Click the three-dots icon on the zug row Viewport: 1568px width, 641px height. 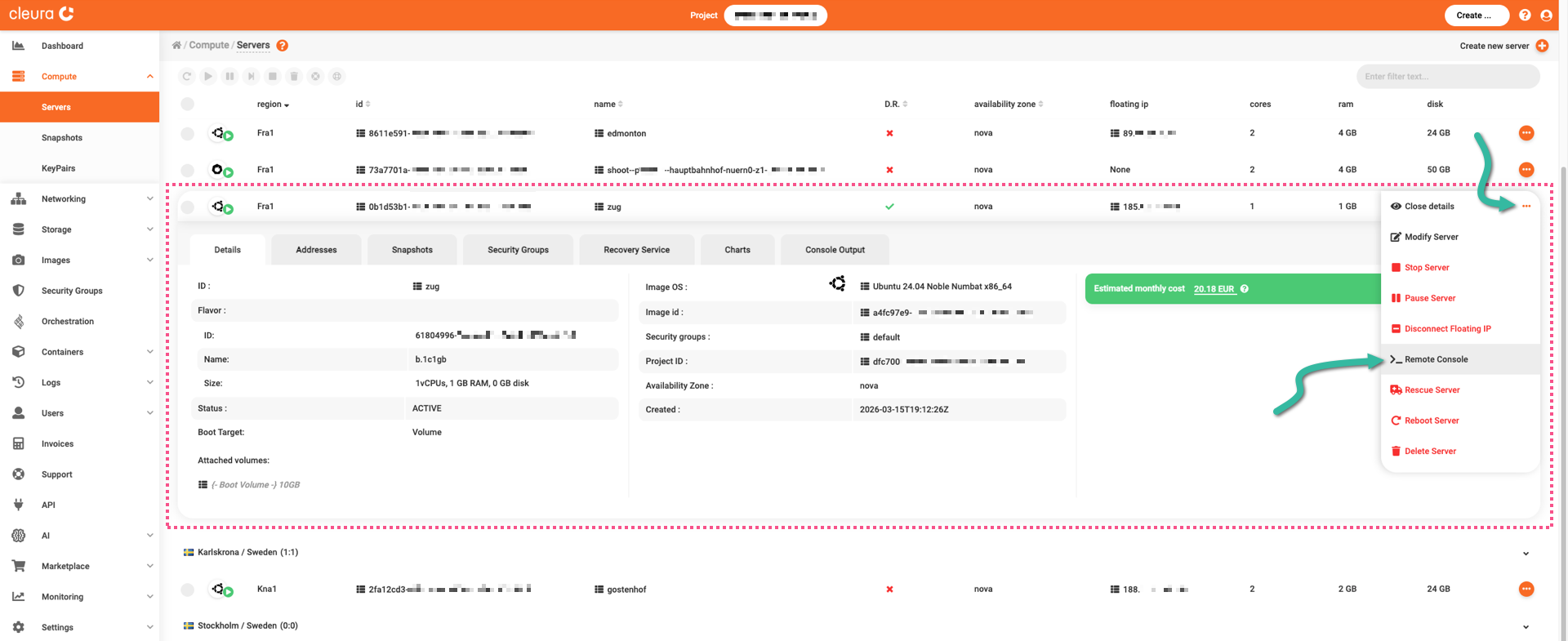[x=1526, y=207]
